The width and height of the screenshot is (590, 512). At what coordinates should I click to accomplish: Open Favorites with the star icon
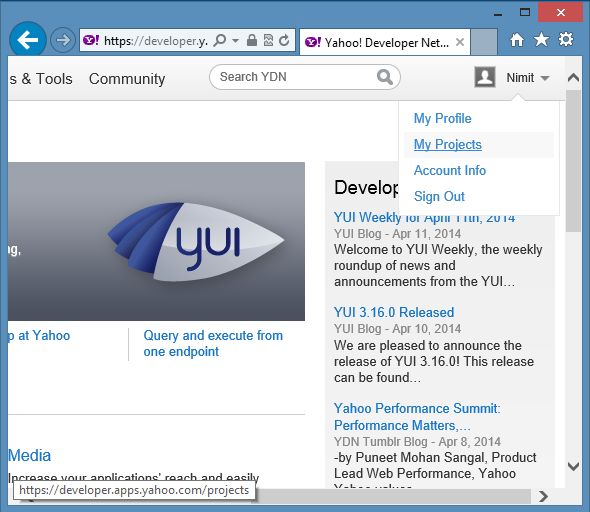coord(541,40)
